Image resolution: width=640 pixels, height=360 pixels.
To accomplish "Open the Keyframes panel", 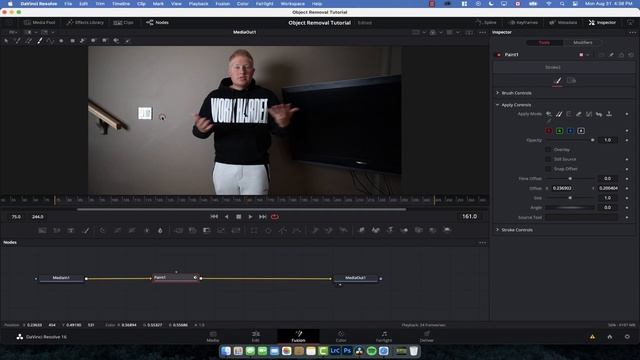I will 523,22.
